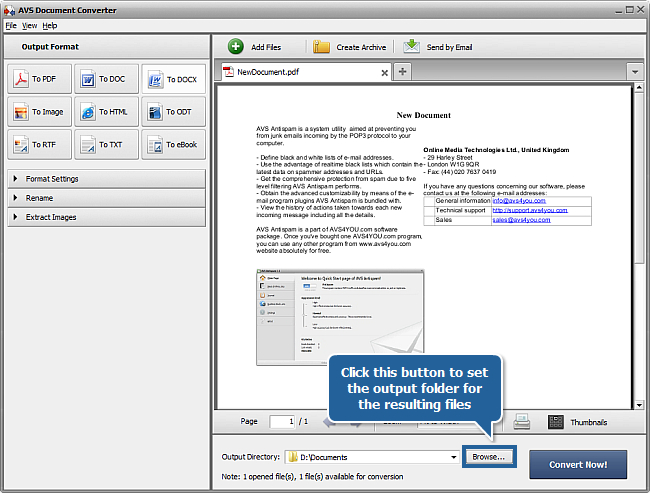Open the Help menu
Viewport: 650px width, 493px height.
pos(50,26)
